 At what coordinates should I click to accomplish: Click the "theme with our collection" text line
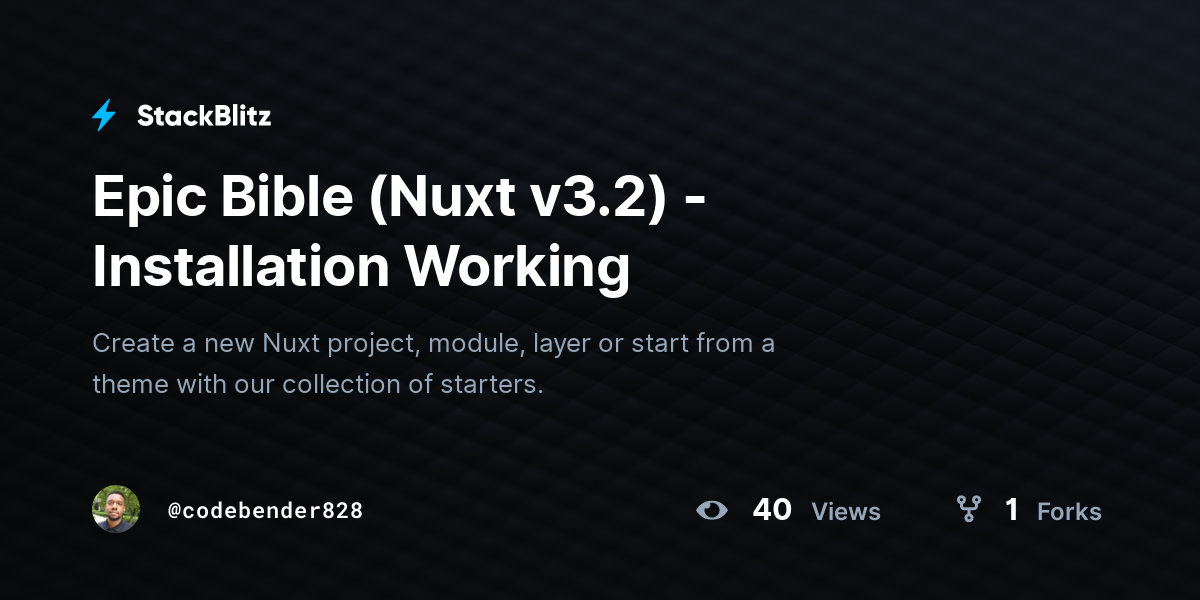click(318, 384)
